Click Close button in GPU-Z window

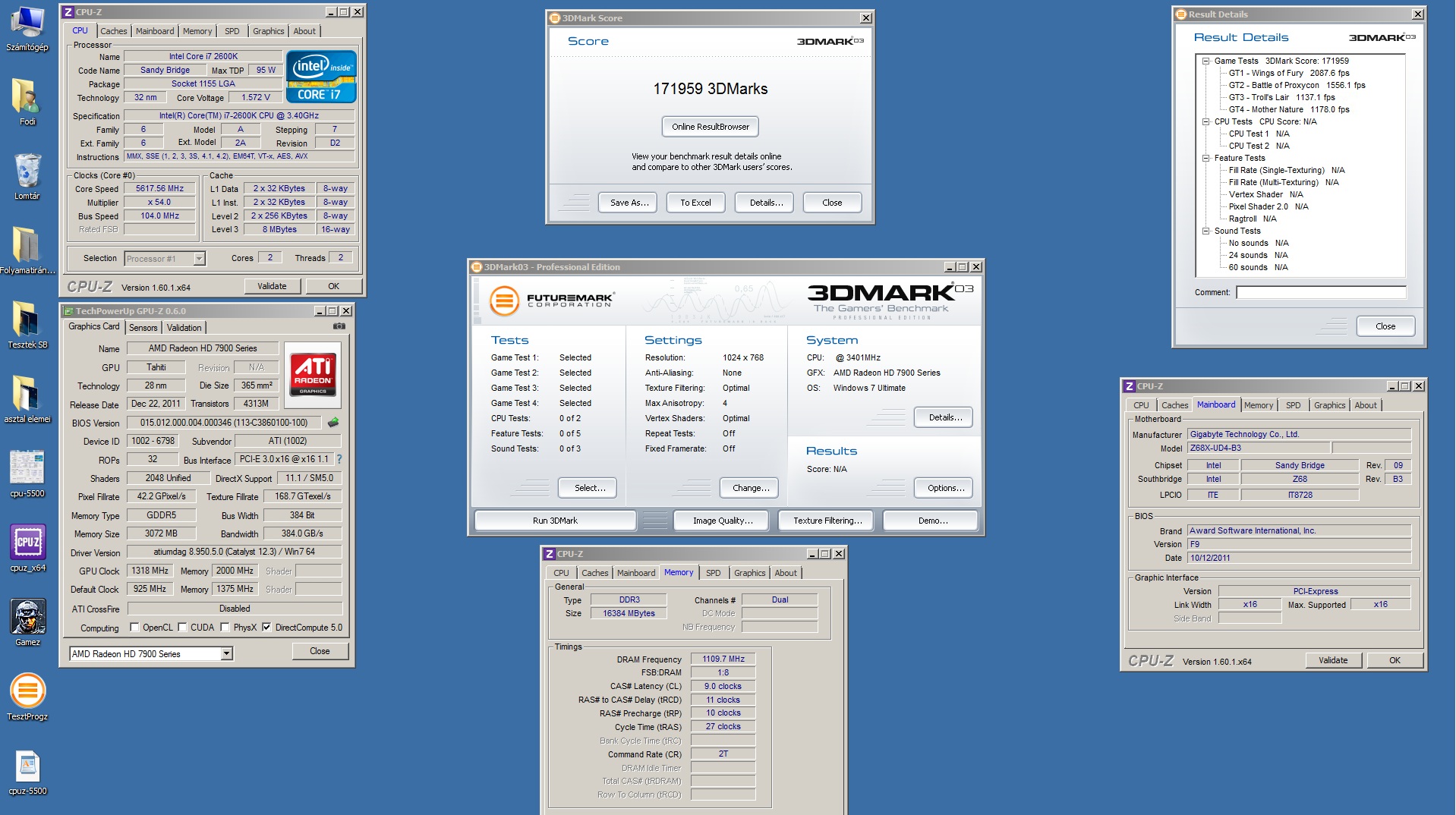[320, 651]
